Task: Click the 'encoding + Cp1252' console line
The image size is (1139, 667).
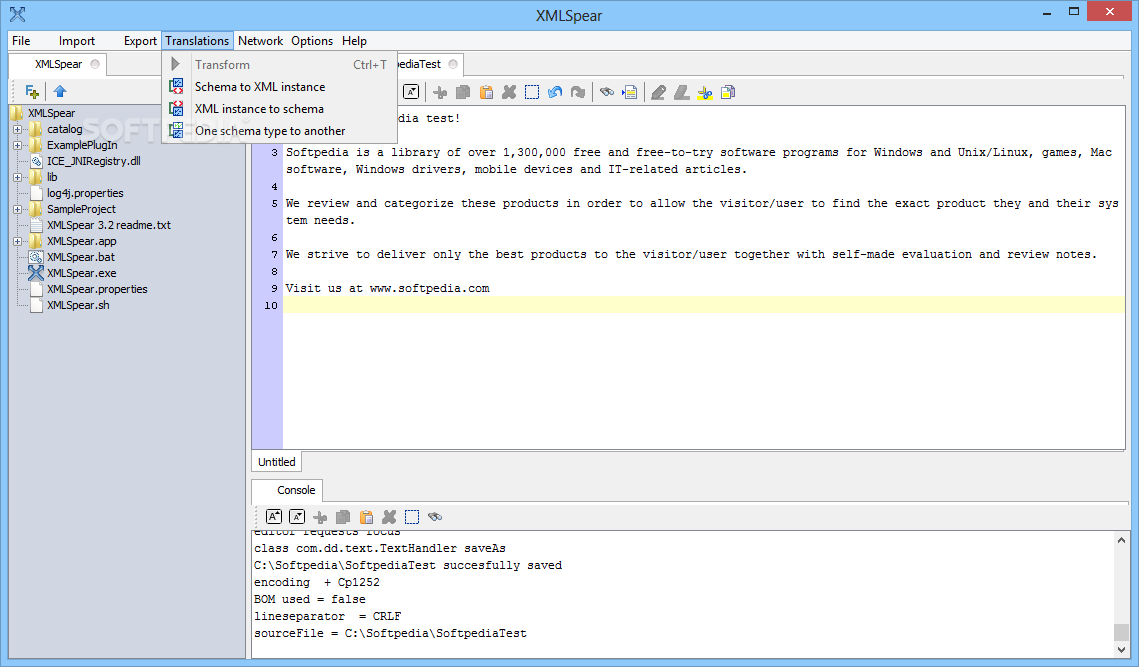Action: pyautogui.click(x=317, y=583)
